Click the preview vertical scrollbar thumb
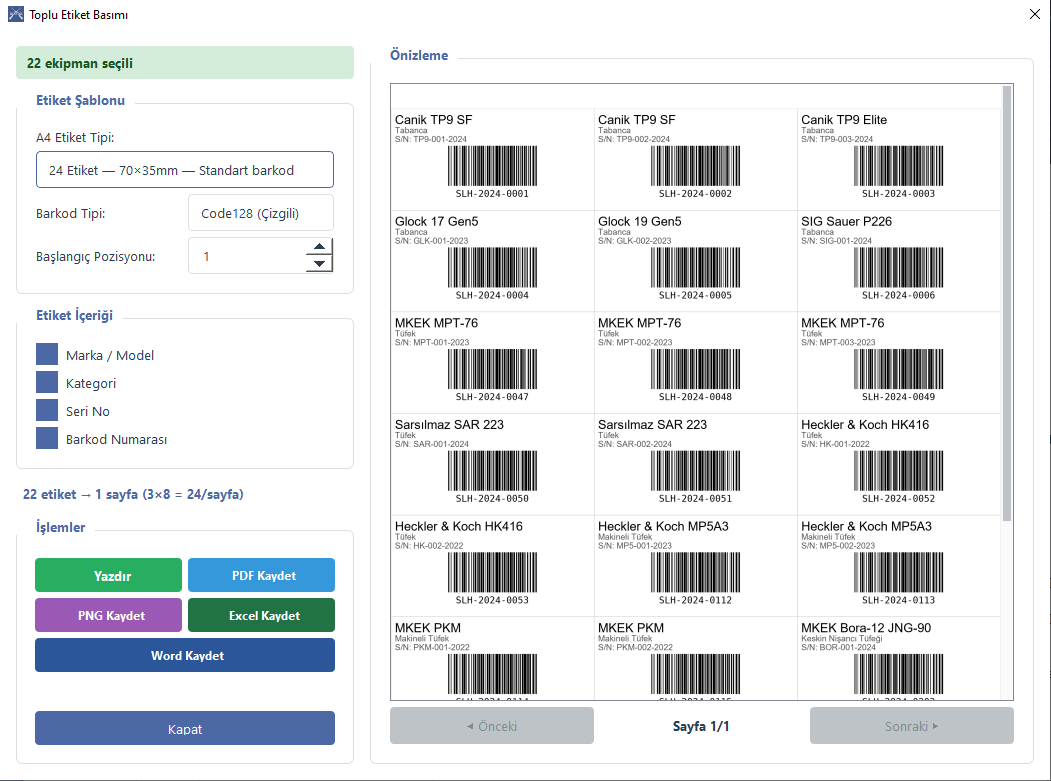This screenshot has width=1051, height=781. point(1007,303)
